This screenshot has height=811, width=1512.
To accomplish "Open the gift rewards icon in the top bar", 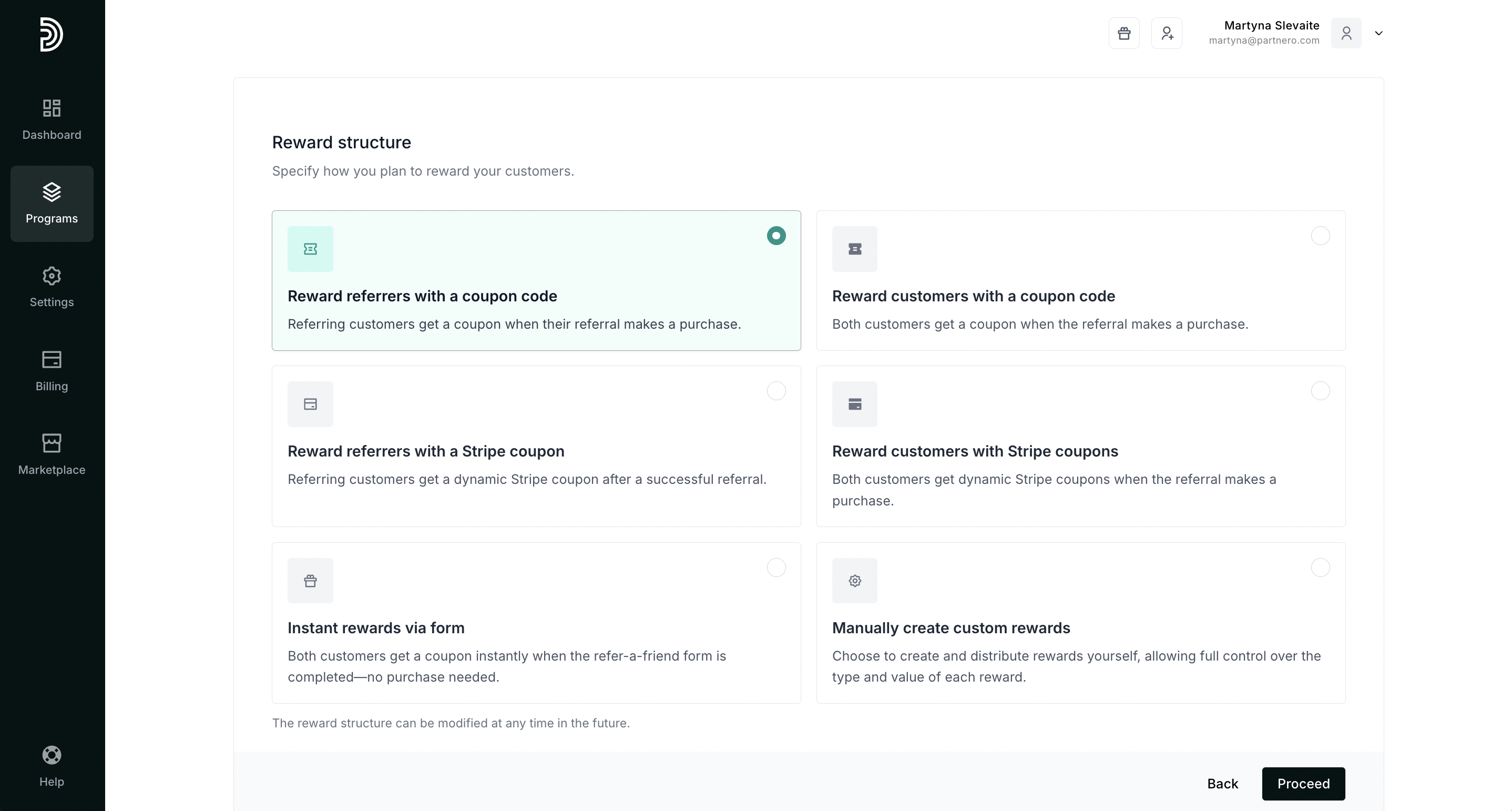I will [1123, 34].
